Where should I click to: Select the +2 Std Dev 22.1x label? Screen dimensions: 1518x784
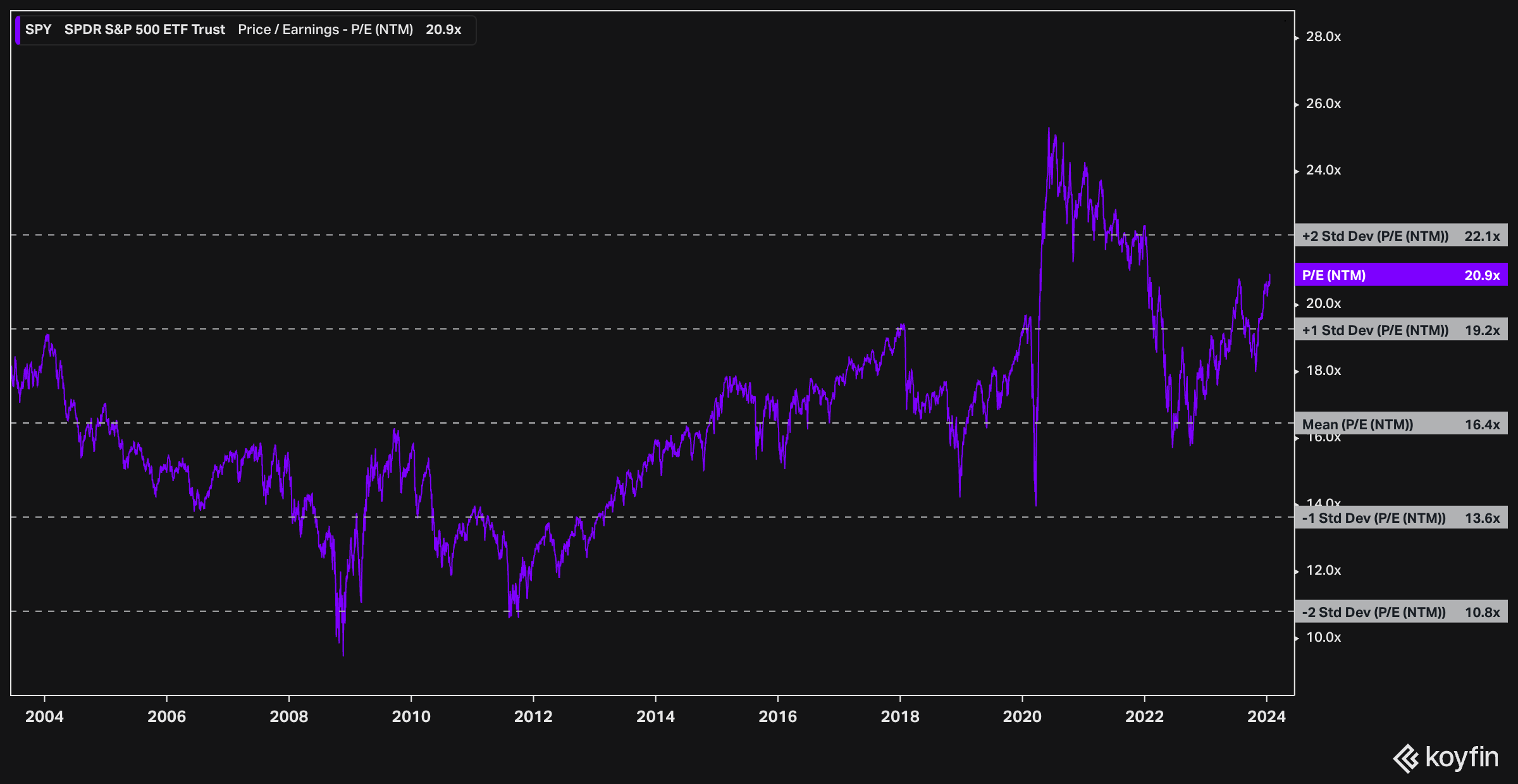pyautogui.click(x=1400, y=236)
